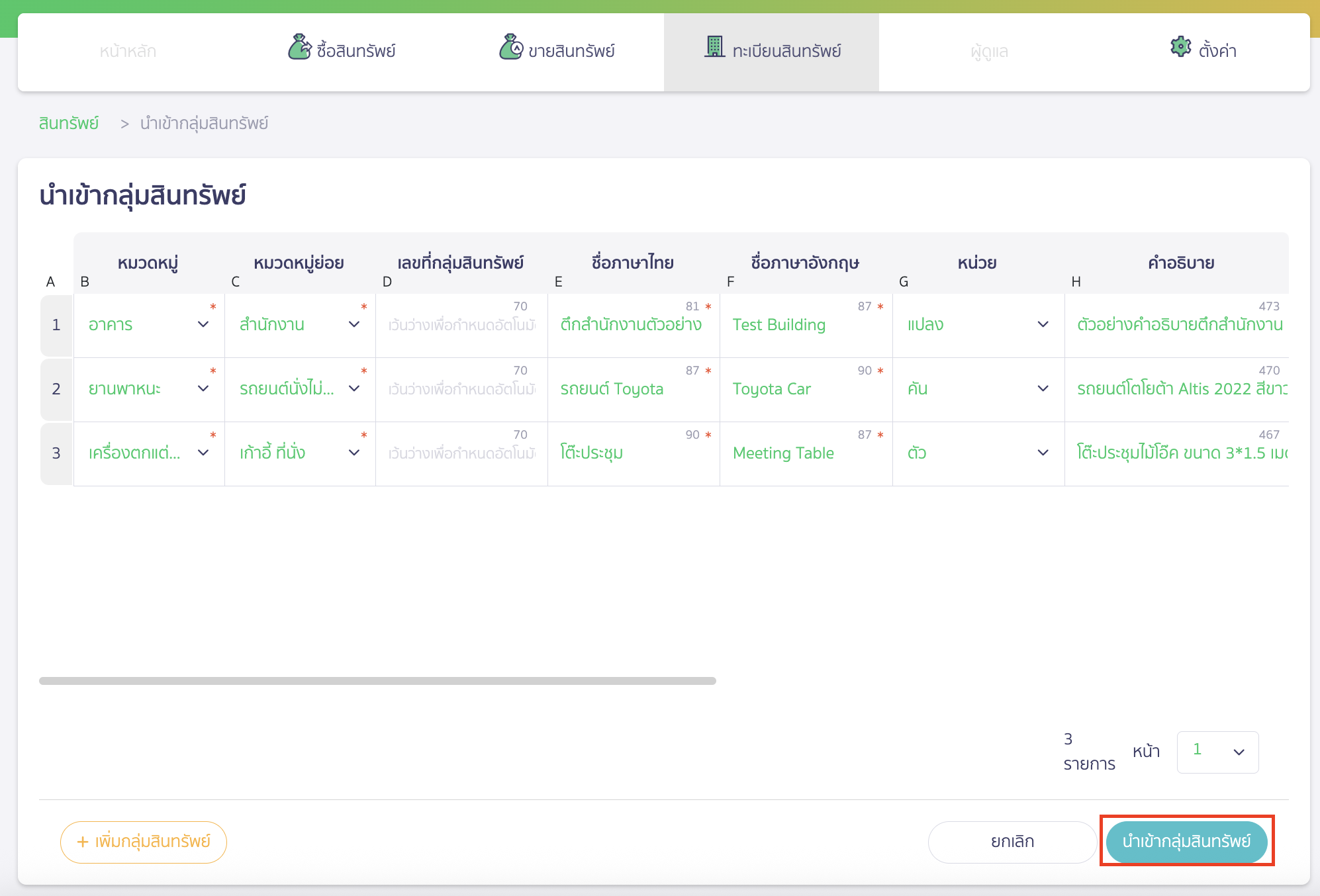Click the horizontal scrollbar below the table
Screen dimensions: 1320x896
tap(377, 680)
